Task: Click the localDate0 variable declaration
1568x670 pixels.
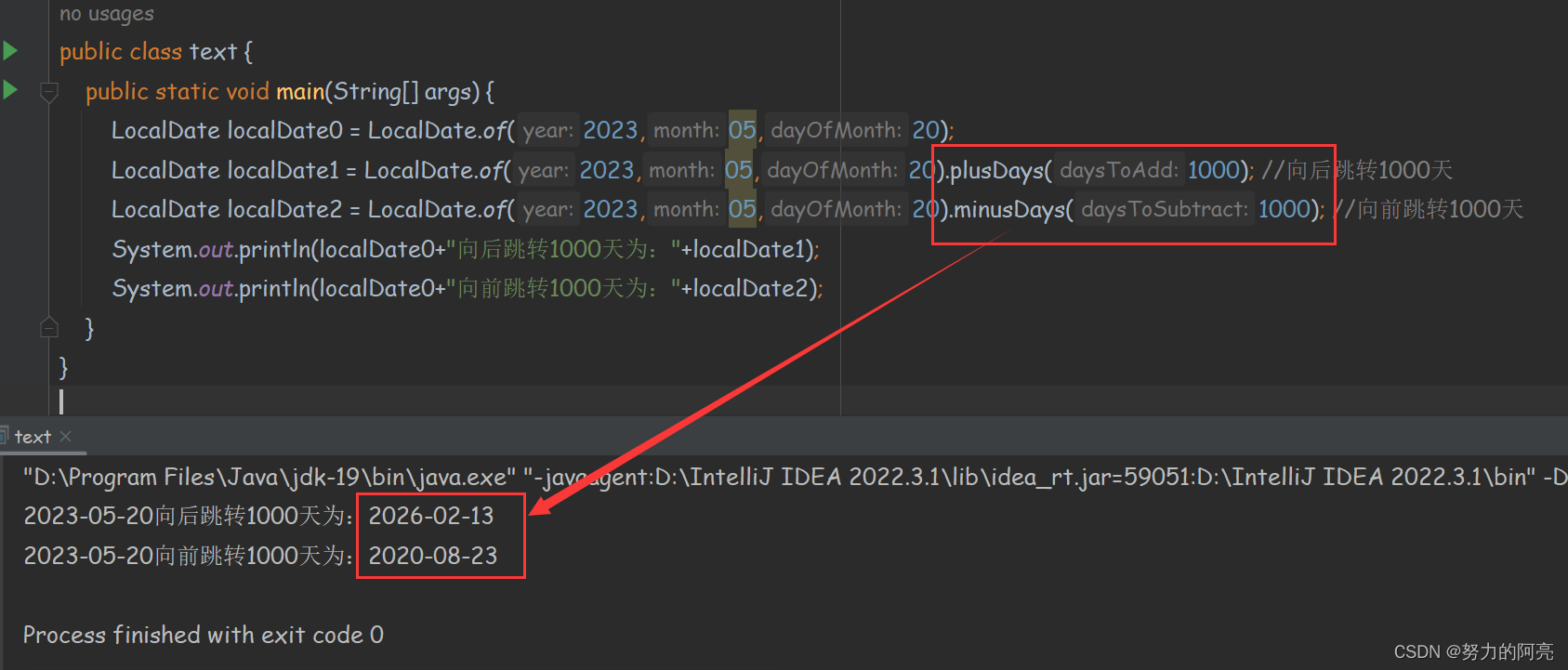Action: [285, 130]
